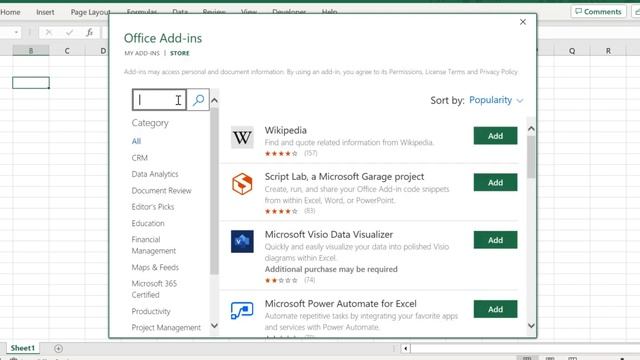Open the Wikipedia add-in logo
640x360 pixels.
(242, 138)
